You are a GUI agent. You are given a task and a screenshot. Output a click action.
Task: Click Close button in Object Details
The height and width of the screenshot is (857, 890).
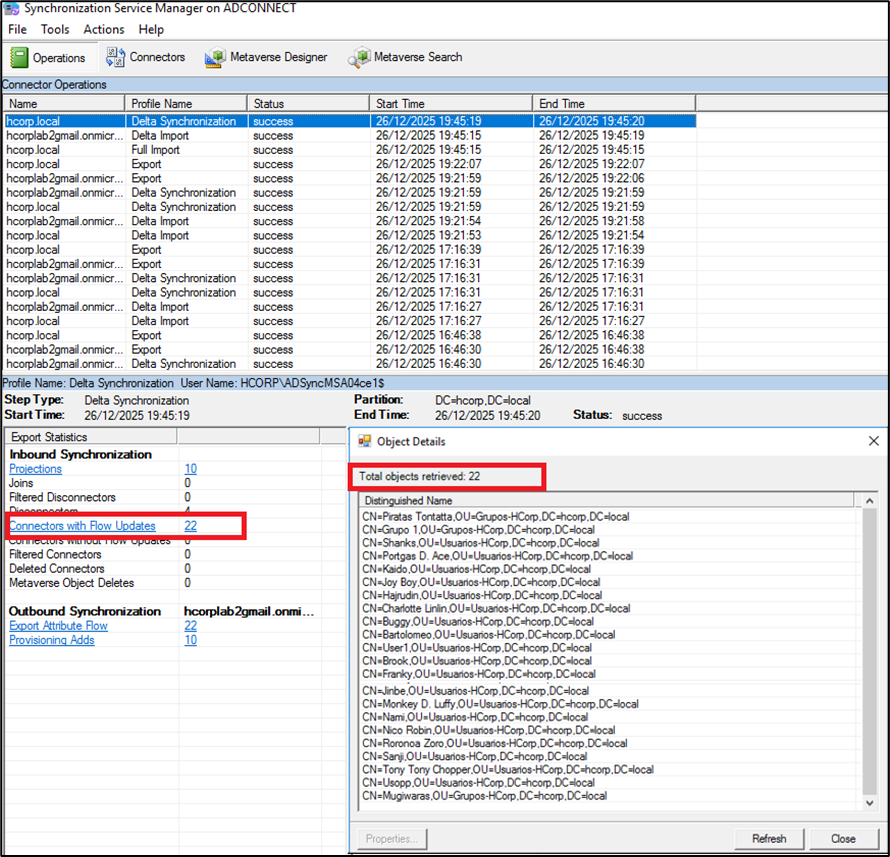(x=842, y=838)
